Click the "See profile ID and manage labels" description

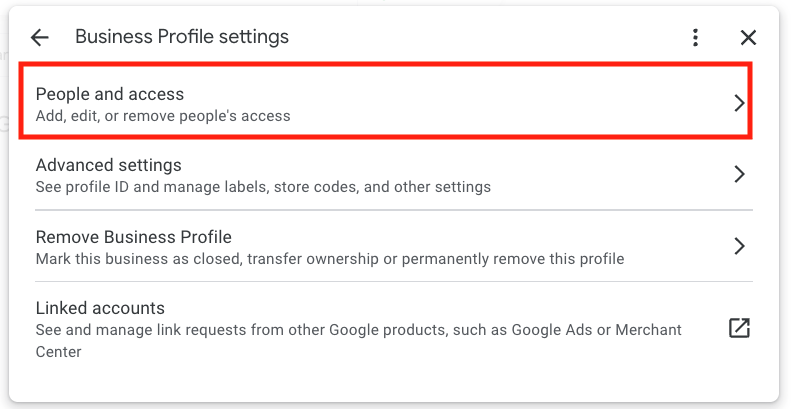tap(150, 187)
